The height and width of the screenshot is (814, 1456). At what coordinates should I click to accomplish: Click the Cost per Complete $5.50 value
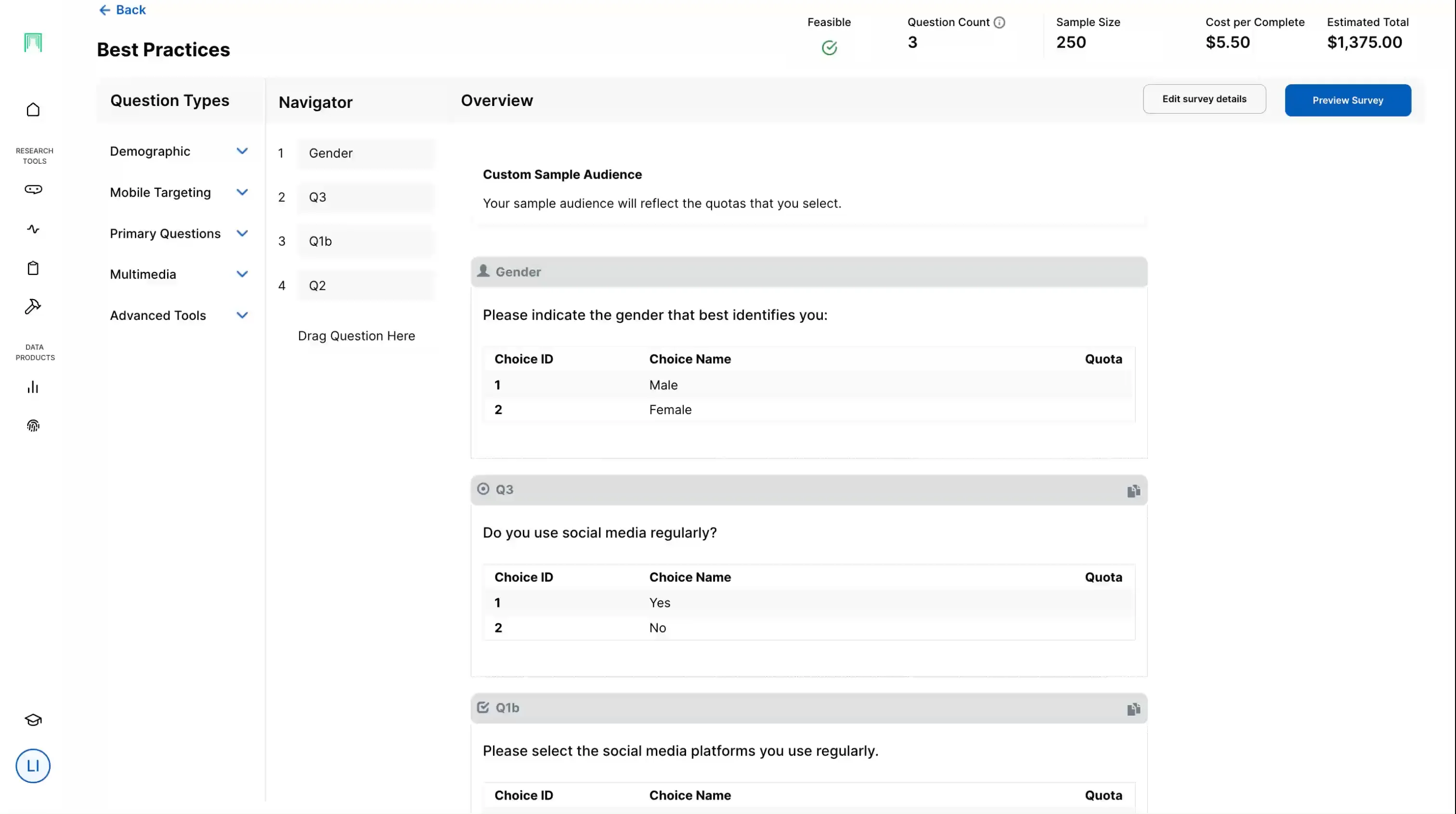1228,42
